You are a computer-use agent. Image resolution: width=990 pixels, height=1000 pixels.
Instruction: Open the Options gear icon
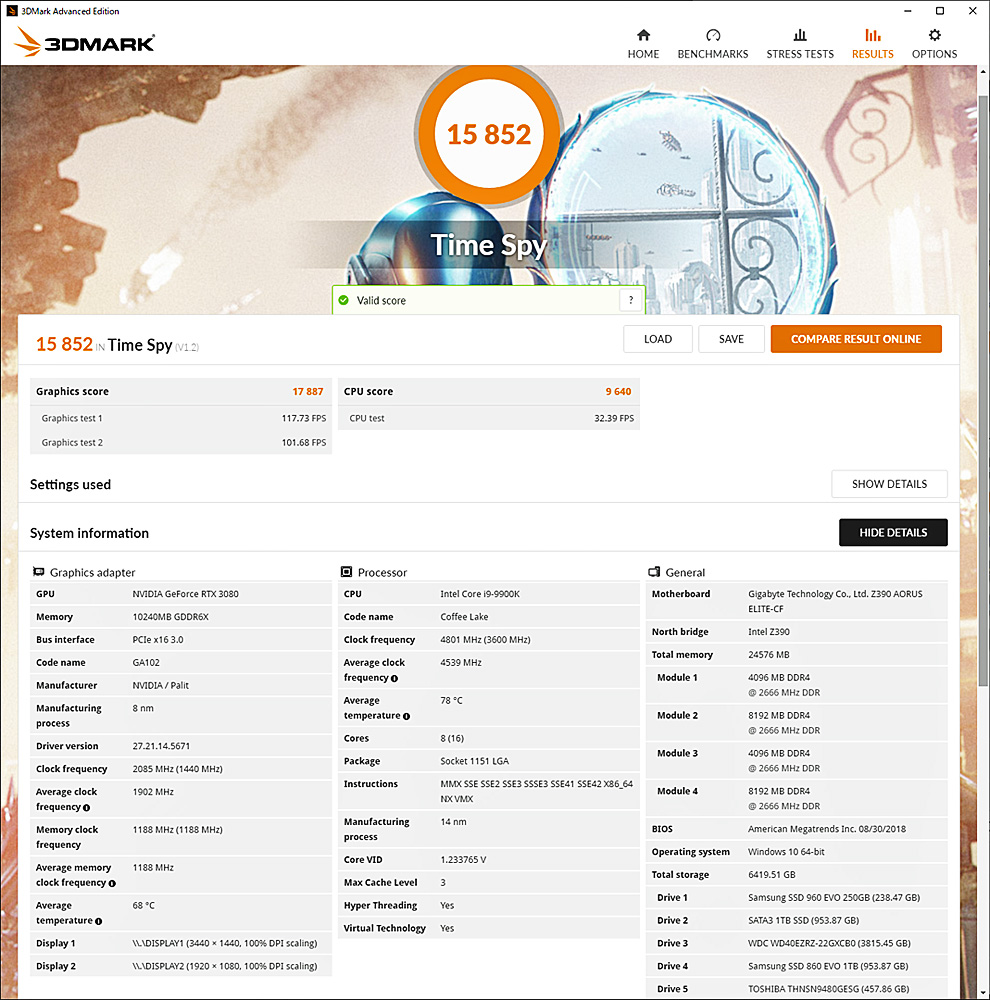tap(935, 34)
